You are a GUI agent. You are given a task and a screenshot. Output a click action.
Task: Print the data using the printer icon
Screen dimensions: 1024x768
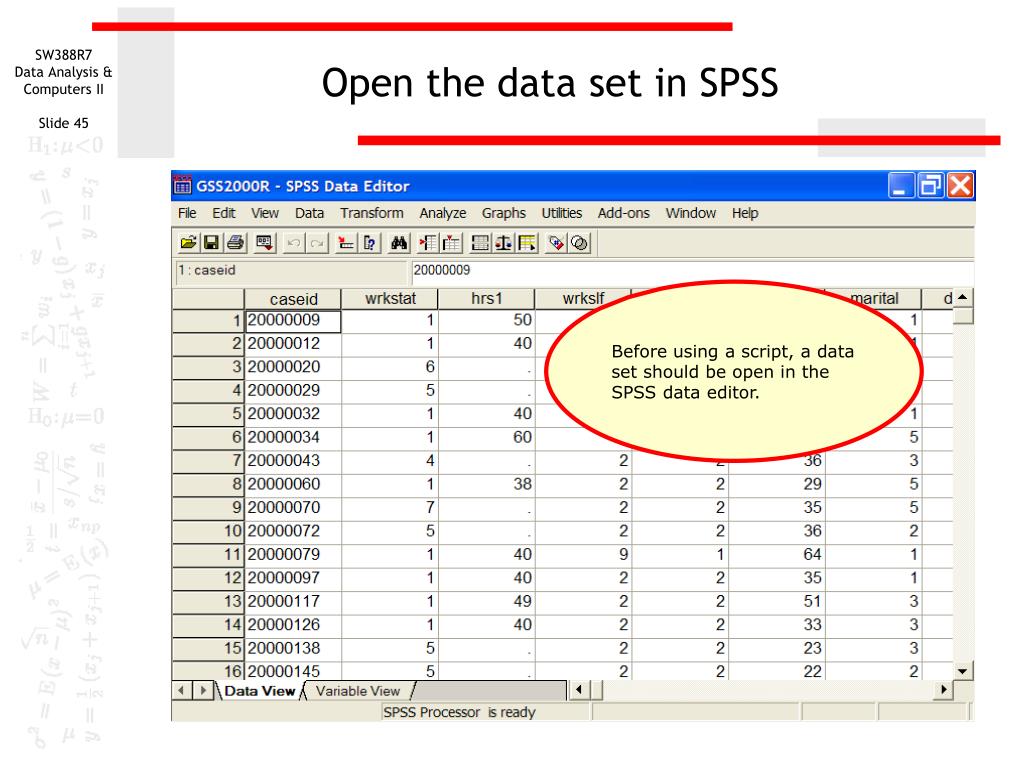pos(235,243)
